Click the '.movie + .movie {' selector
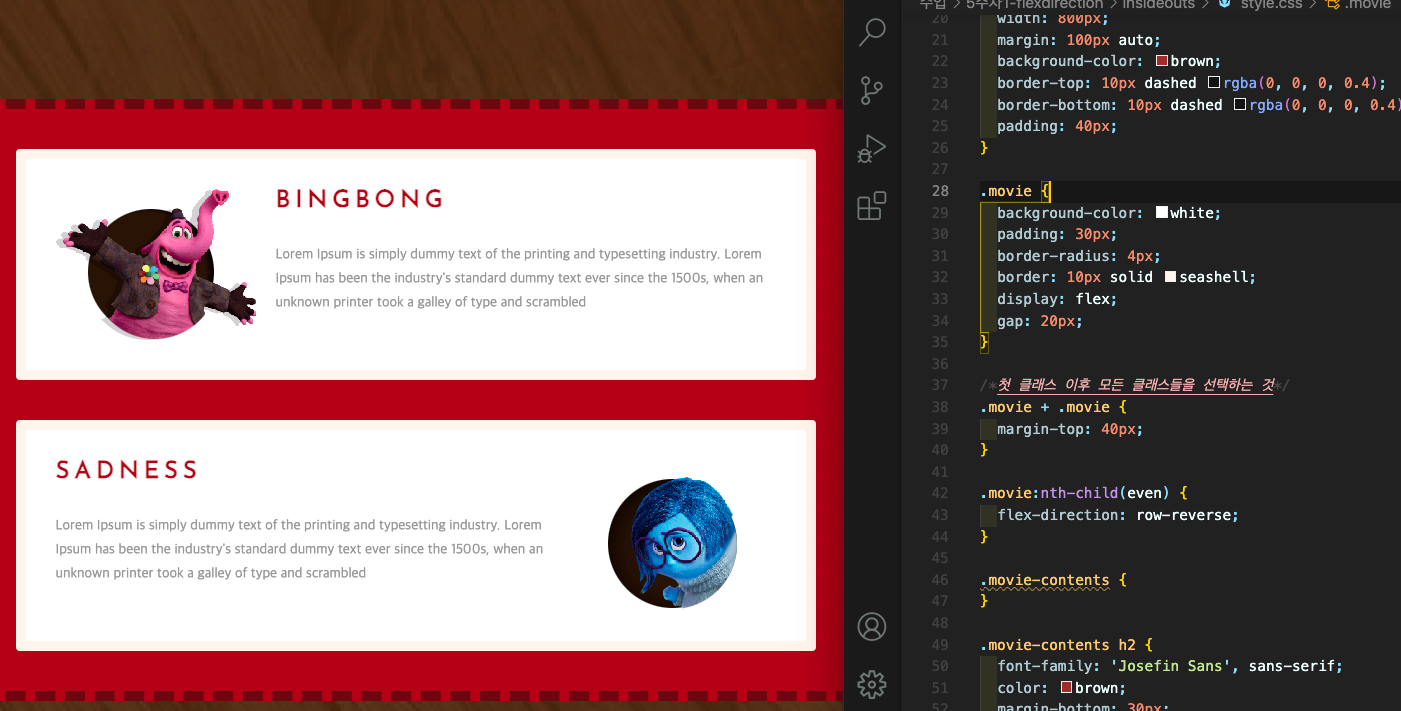Image resolution: width=1401 pixels, height=711 pixels. (x=1053, y=407)
